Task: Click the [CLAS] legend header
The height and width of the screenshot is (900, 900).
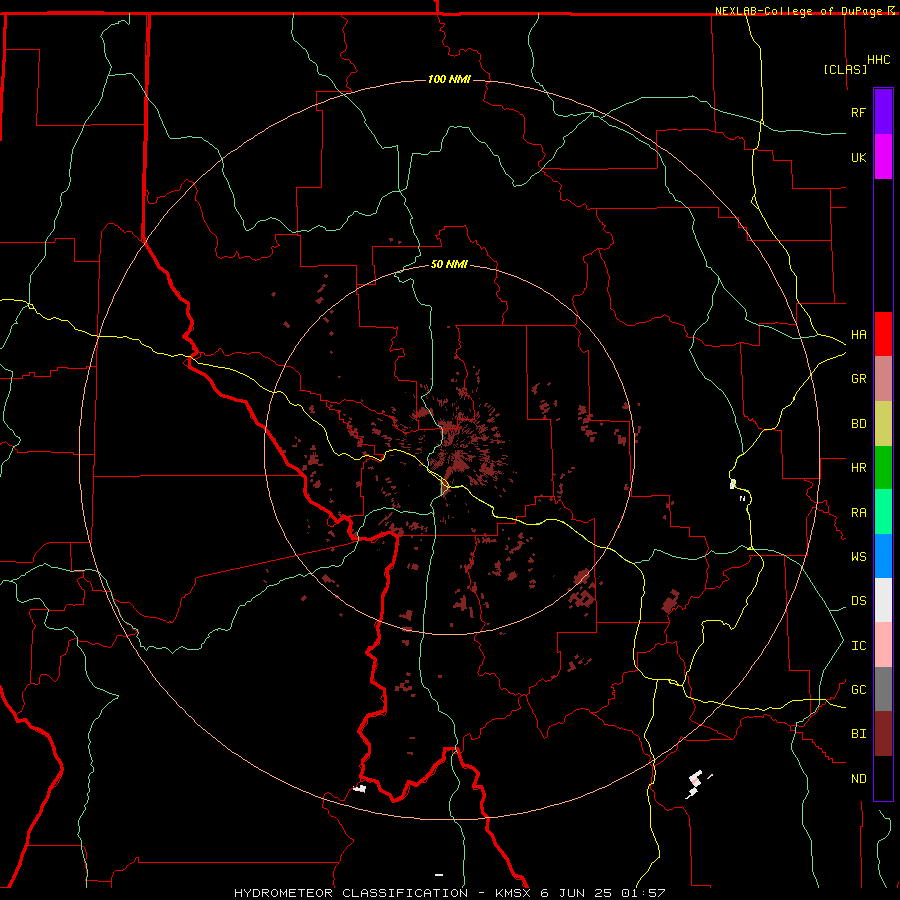Action: [845, 69]
